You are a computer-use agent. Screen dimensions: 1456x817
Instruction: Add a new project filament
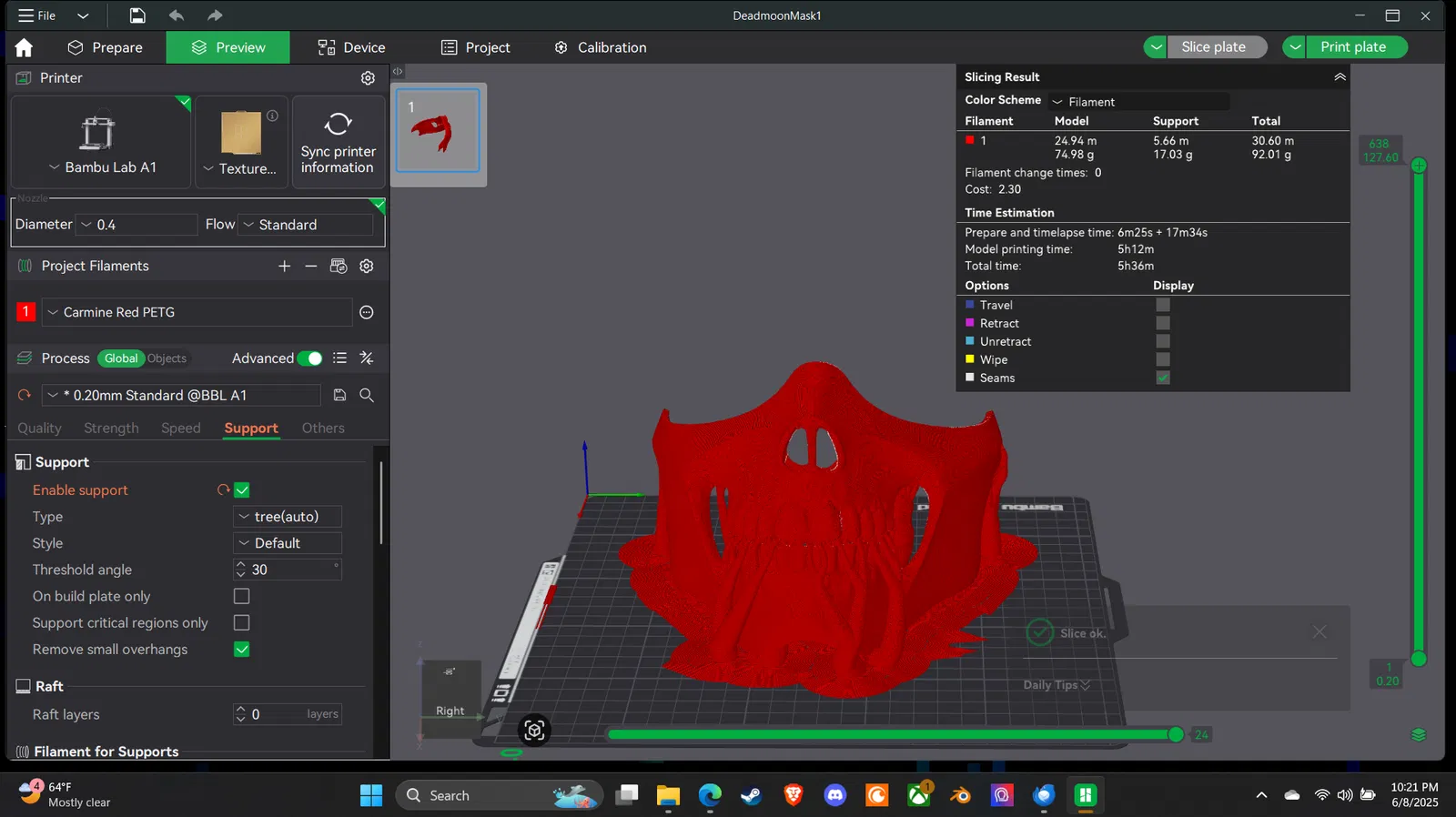284,266
